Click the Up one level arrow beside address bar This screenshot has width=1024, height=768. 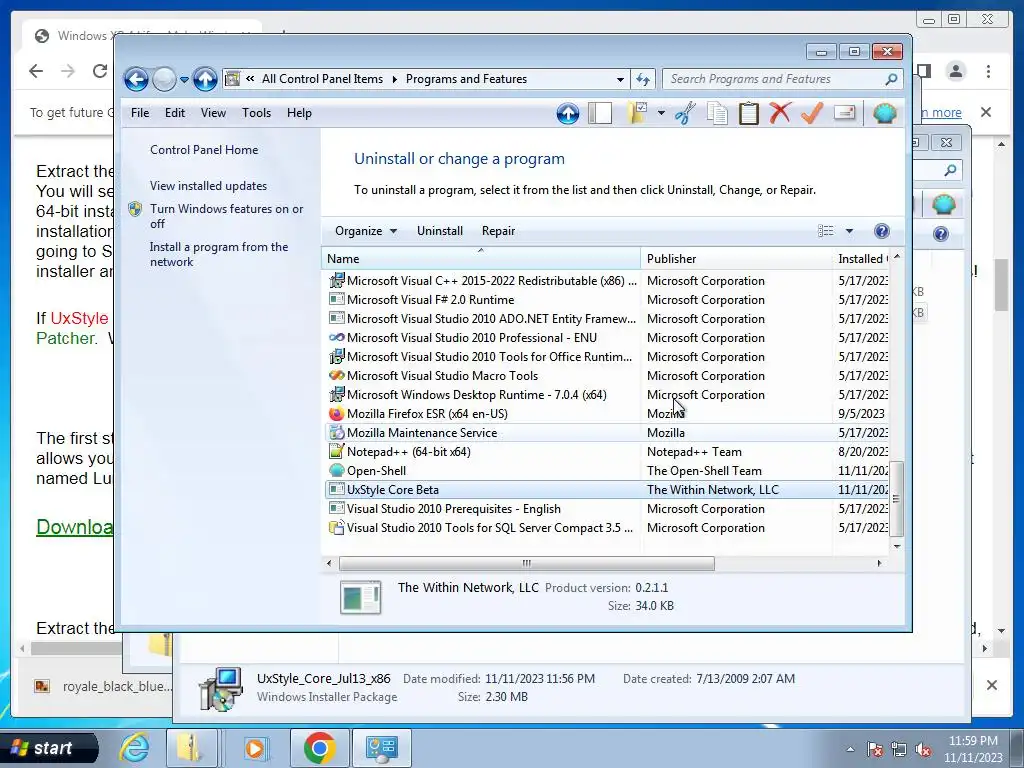pyautogui.click(x=205, y=80)
